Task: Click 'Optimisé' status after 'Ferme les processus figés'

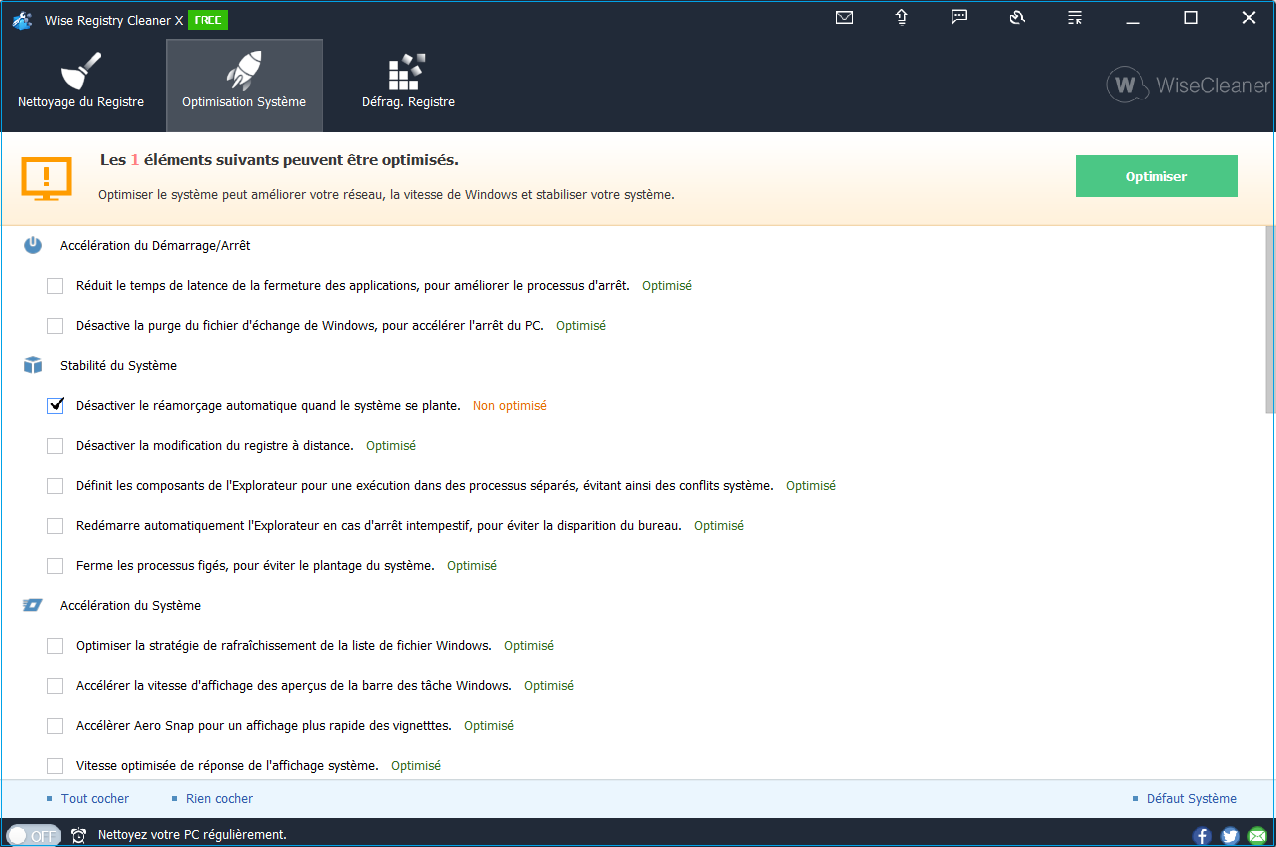Action: click(x=472, y=566)
